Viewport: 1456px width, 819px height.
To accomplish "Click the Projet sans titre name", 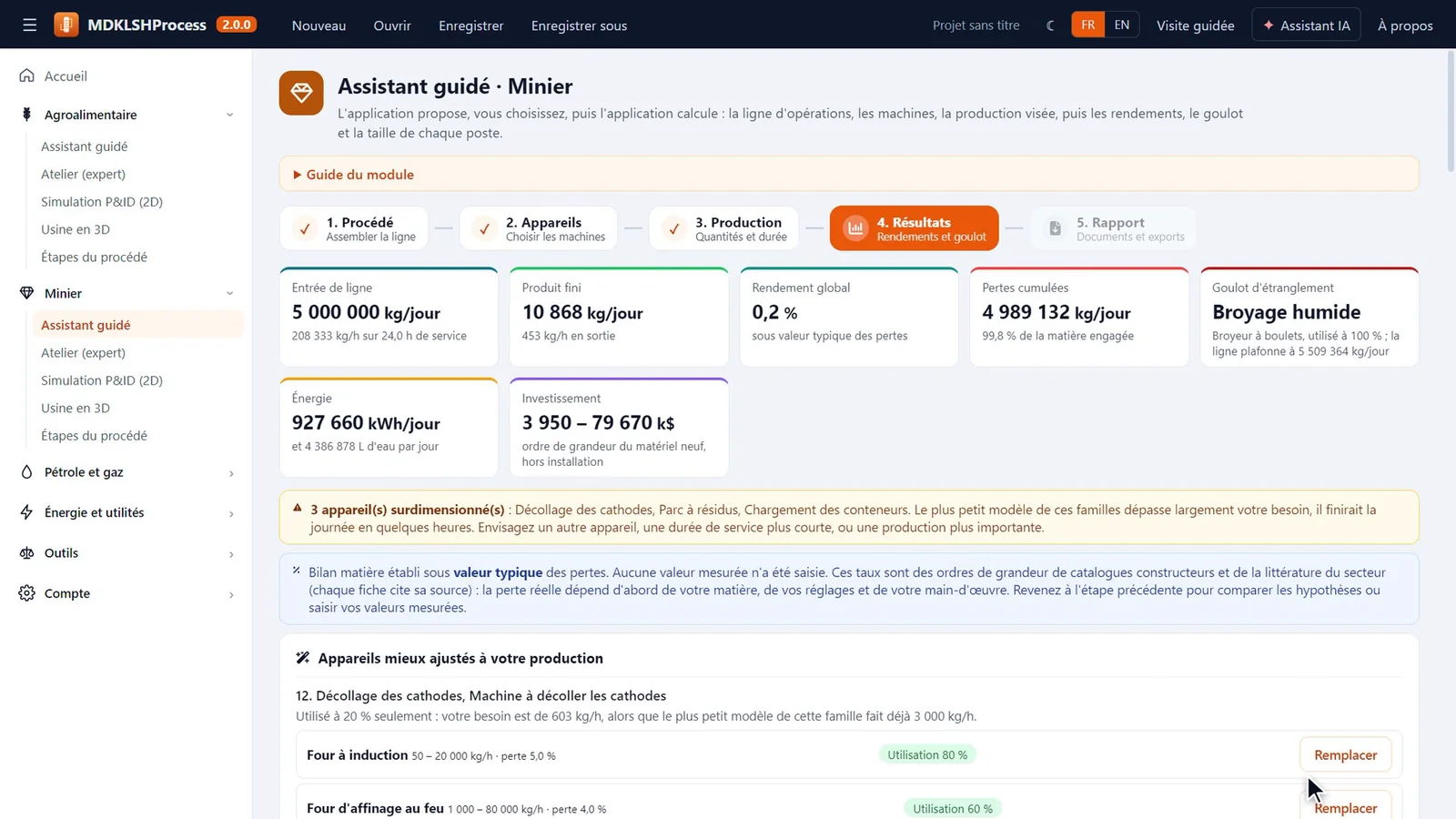I will (976, 25).
